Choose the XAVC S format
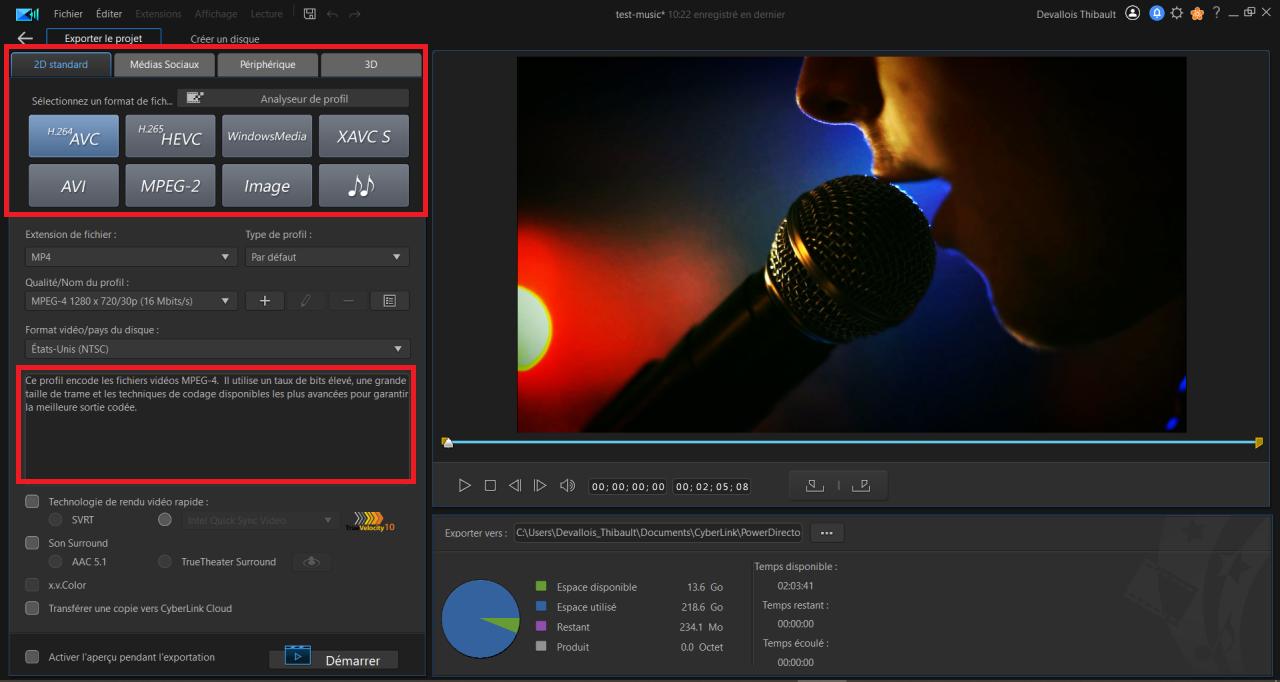The width and height of the screenshot is (1280, 682). [x=364, y=136]
